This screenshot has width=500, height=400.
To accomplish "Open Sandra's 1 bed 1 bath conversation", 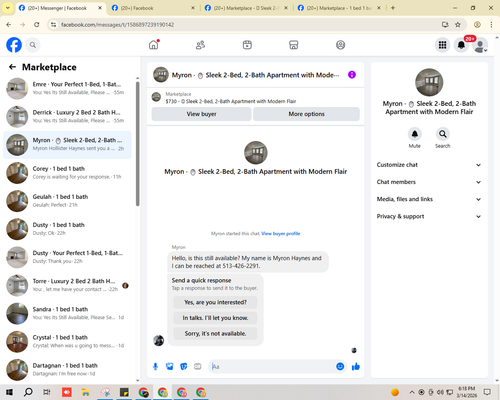I will (67, 313).
